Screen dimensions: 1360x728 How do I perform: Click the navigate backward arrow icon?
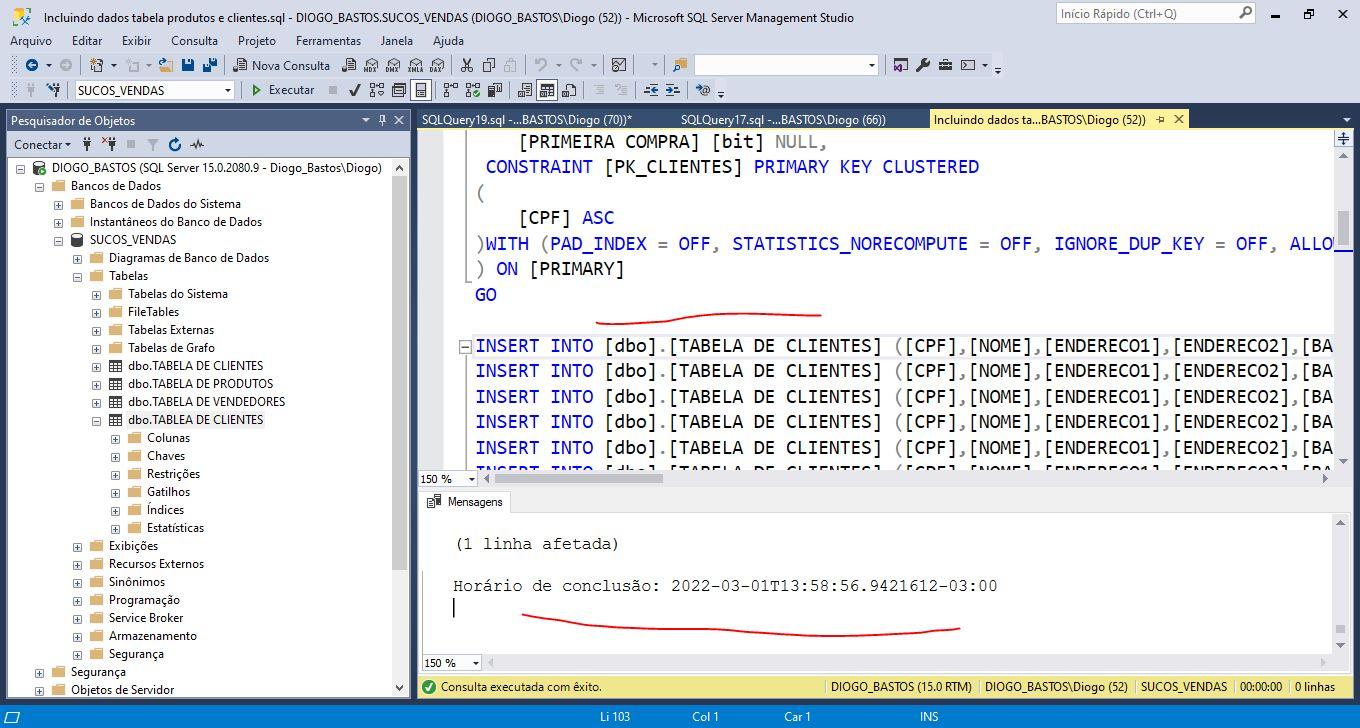32,65
